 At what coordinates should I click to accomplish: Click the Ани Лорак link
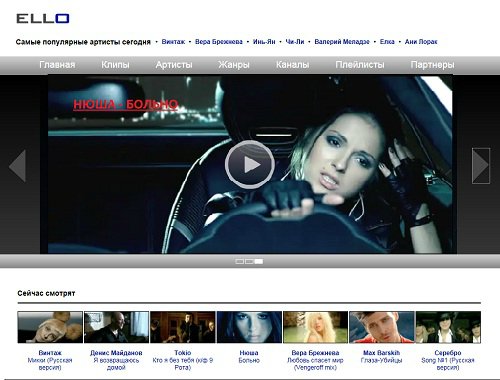[x=421, y=42]
